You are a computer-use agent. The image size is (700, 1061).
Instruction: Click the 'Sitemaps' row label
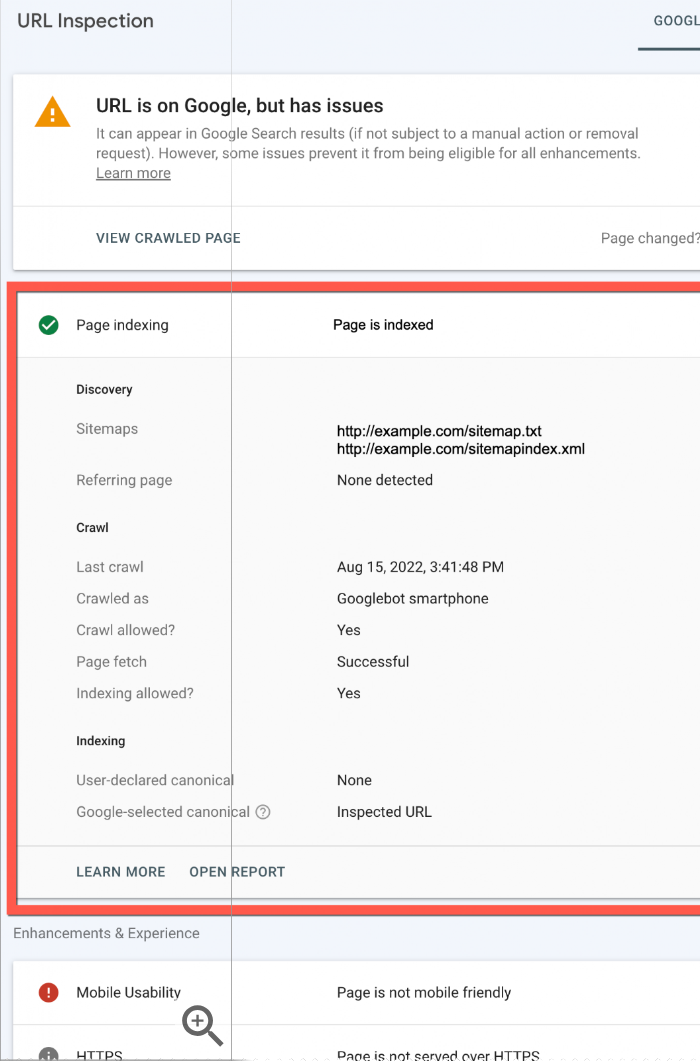click(107, 429)
